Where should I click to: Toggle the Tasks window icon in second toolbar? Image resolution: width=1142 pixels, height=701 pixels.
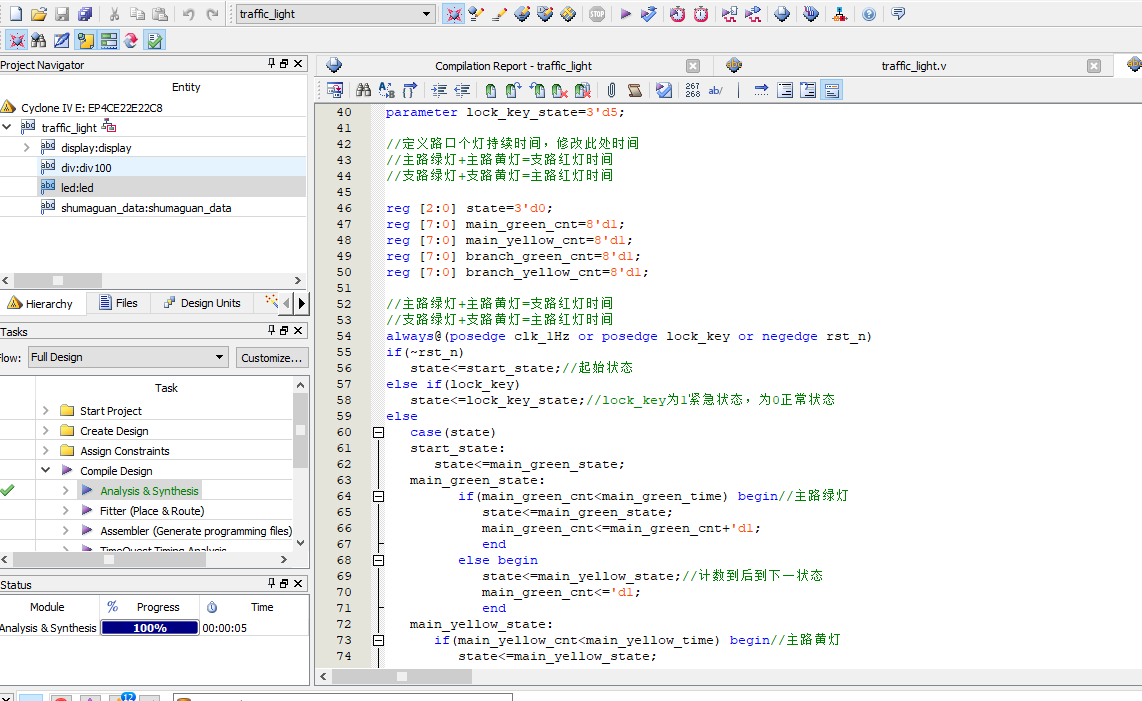[109, 41]
